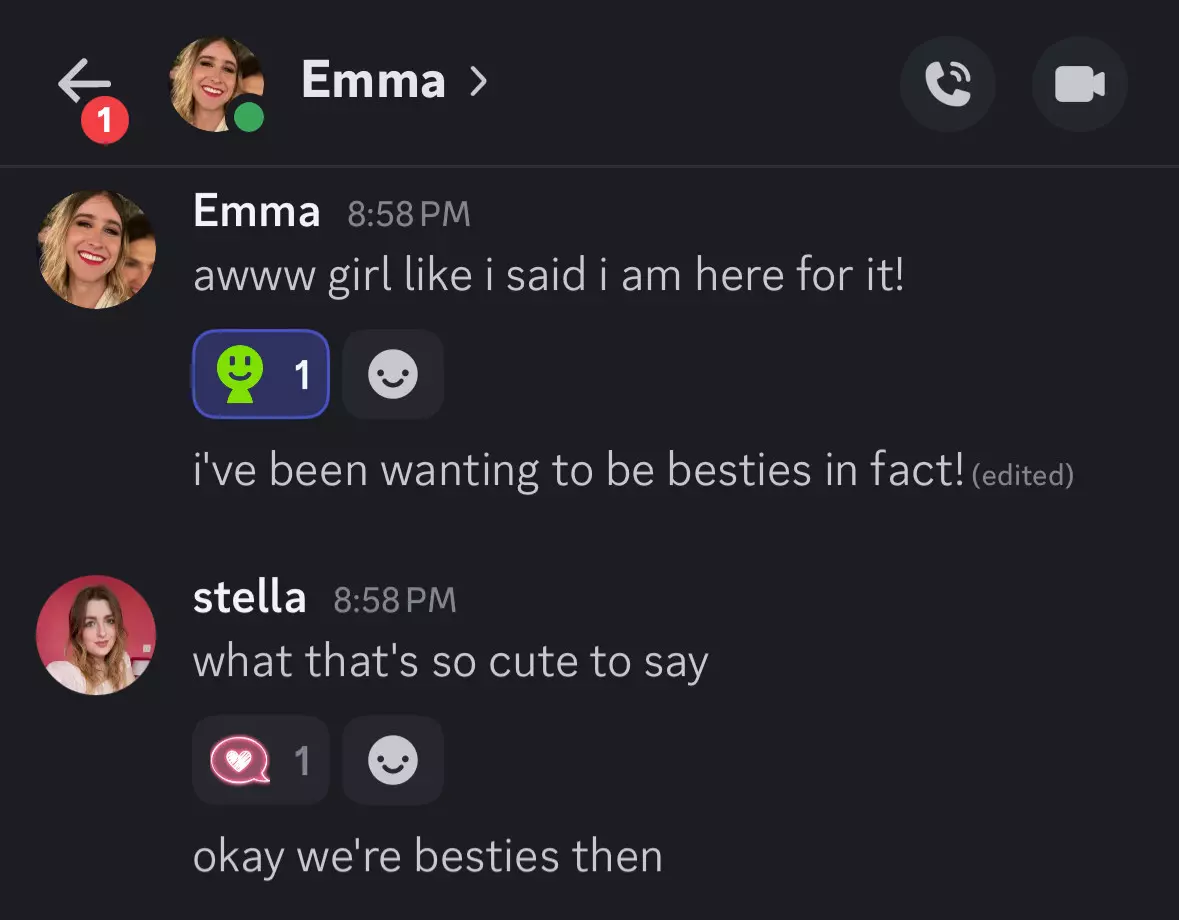The height and width of the screenshot is (920, 1179).
Task: Toggle the pink heart bubble reaction
Action: coord(261,761)
